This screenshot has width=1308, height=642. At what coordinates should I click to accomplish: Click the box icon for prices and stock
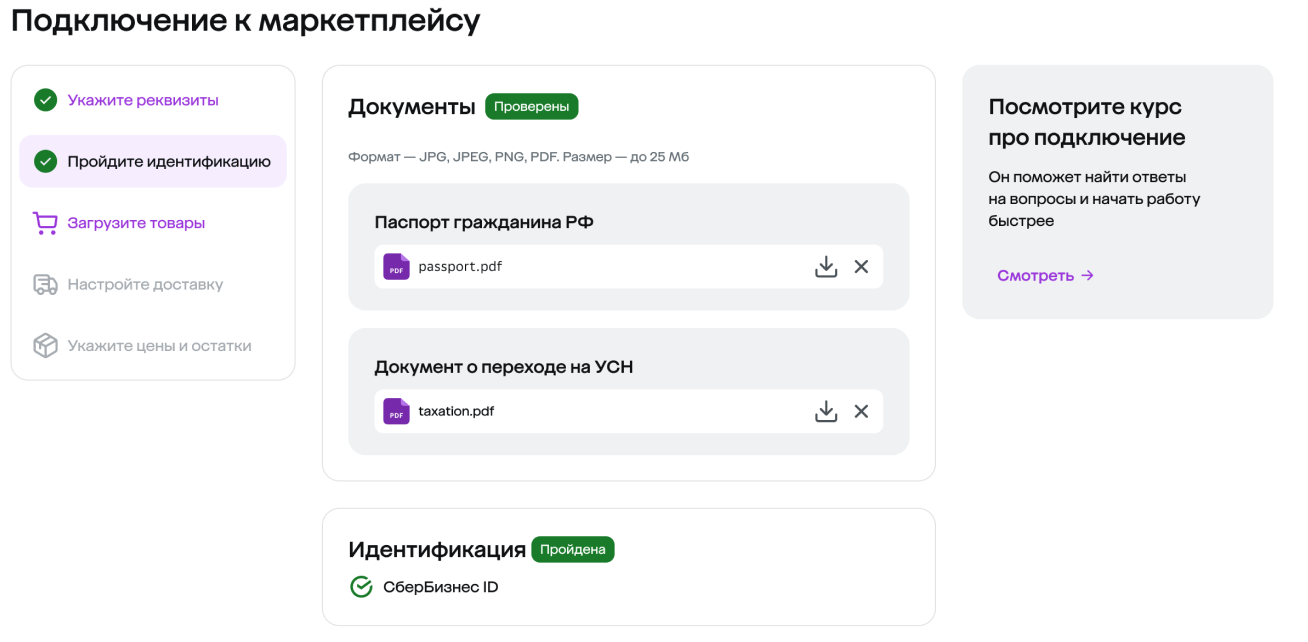click(45, 346)
